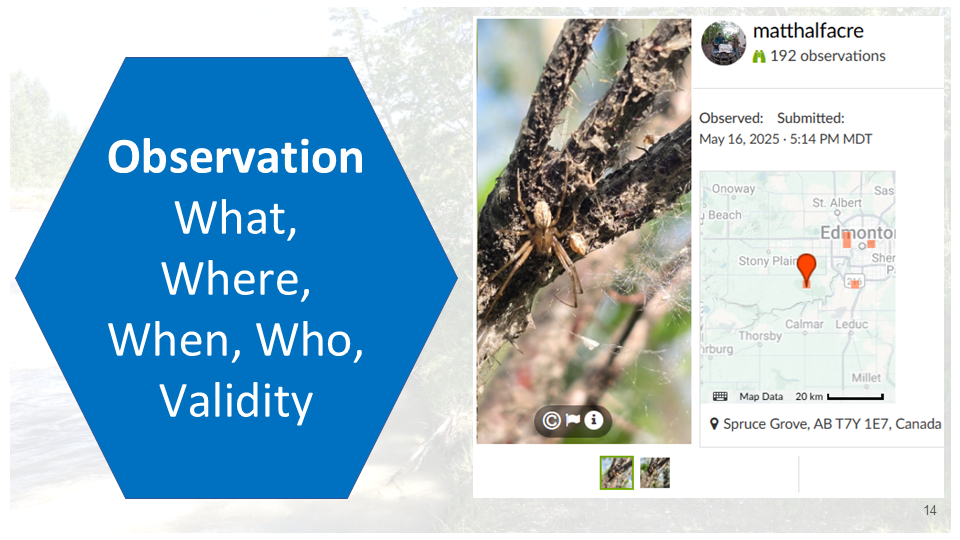Viewport: 960px width, 540px height.
Task: Select the second spider photo thumbnail
Action: tap(655, 472)
